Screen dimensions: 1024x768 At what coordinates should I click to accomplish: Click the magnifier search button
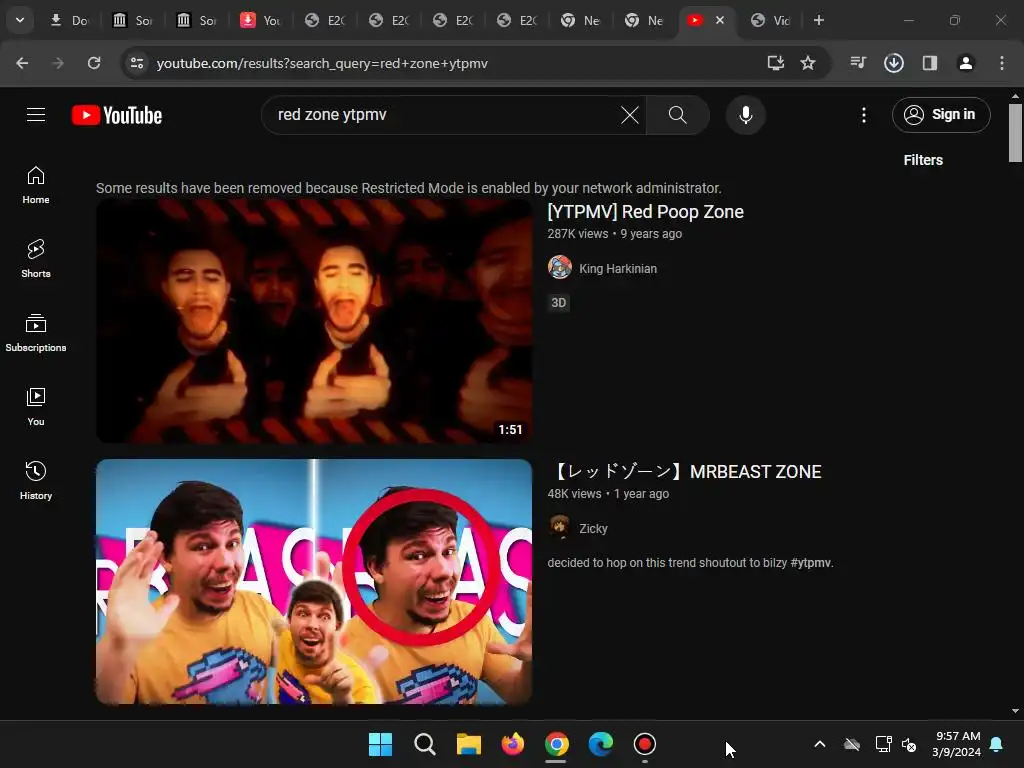678,115
